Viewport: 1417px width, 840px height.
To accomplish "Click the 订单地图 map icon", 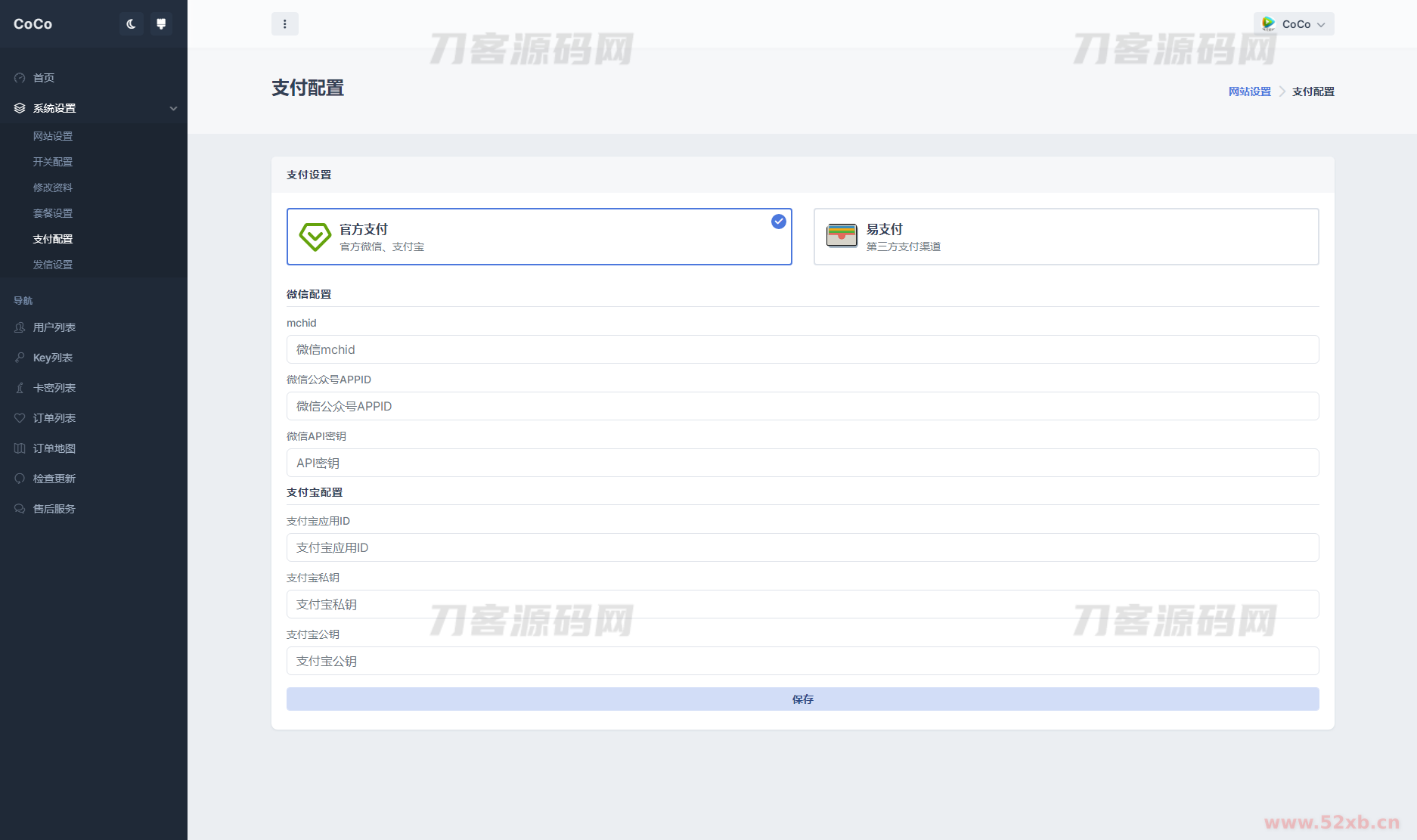I will [20, 448].
